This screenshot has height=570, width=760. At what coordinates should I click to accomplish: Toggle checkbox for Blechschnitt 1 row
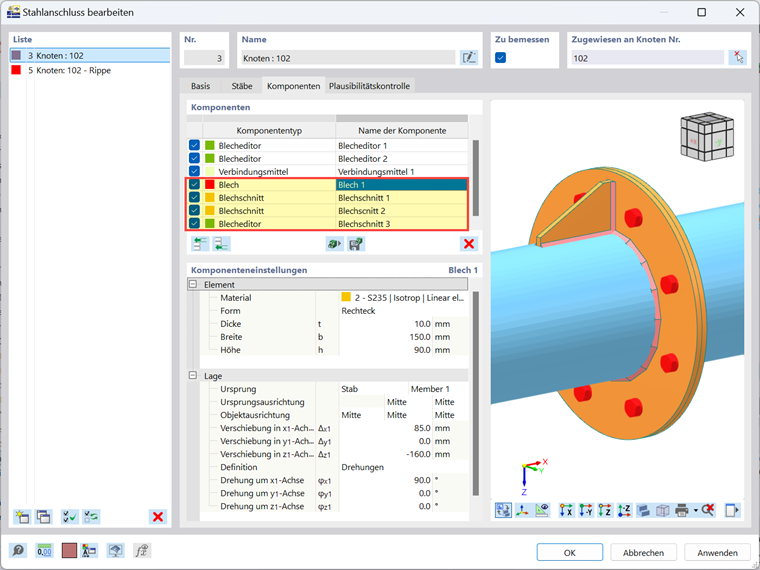click(194, 197)
